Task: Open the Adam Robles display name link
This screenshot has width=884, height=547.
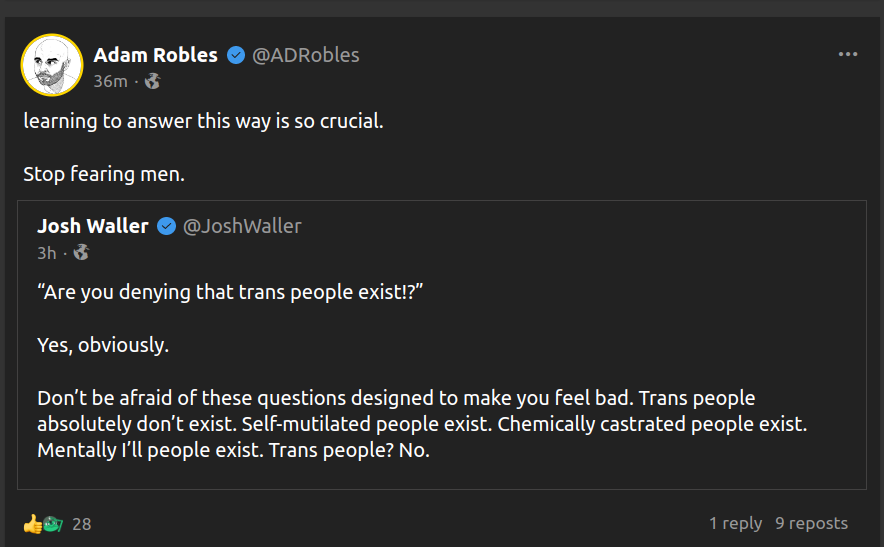Action: (155, 55)
